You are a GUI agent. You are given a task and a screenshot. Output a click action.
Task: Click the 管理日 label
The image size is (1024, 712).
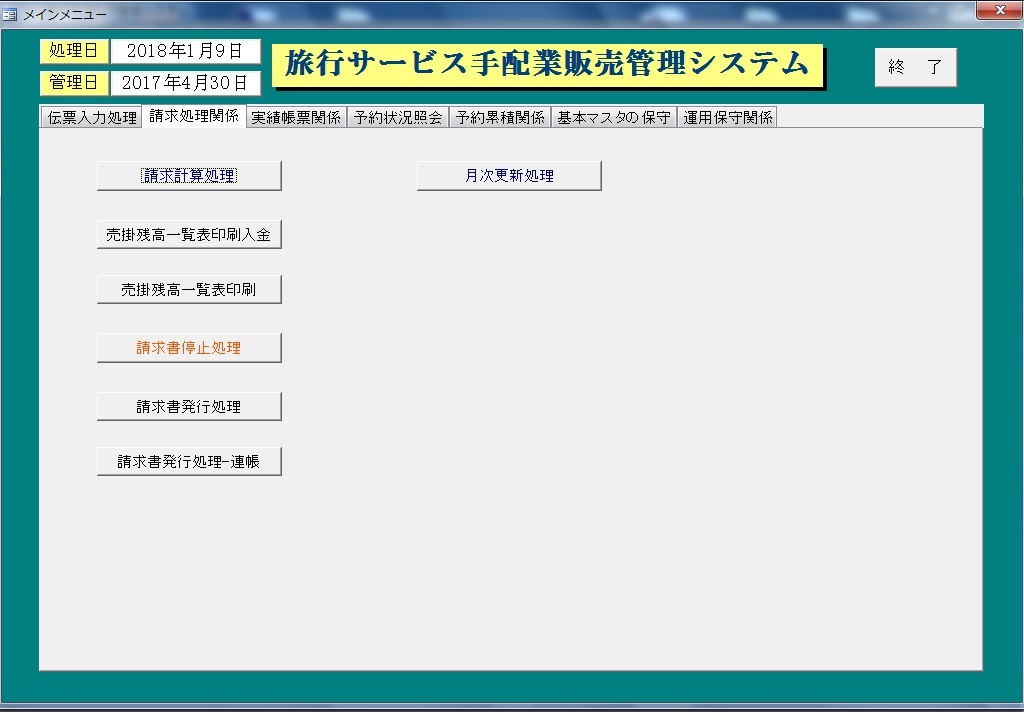click(x=74, y=83)
